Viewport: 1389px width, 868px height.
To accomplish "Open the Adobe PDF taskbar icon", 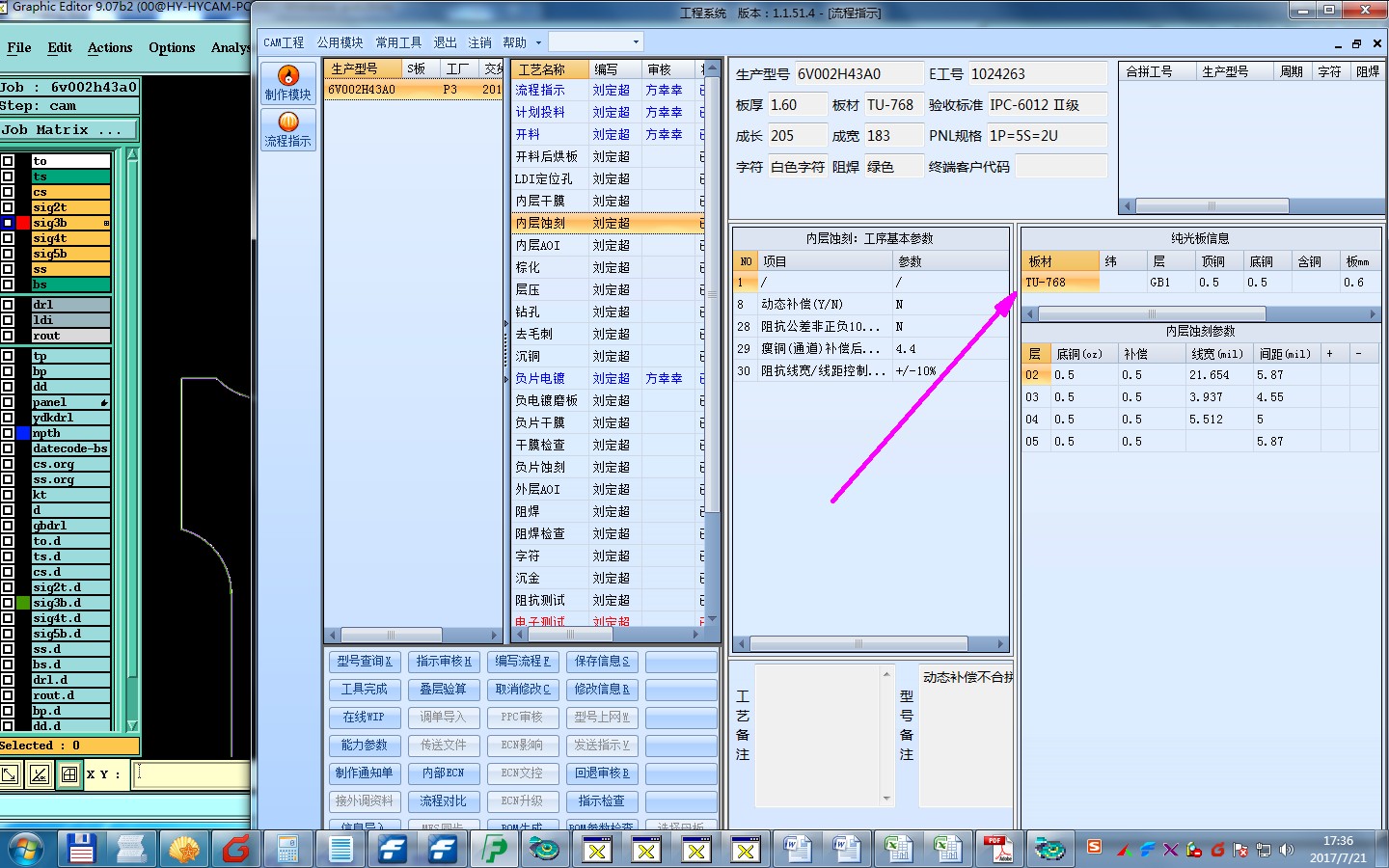I will tap(998, 850).
